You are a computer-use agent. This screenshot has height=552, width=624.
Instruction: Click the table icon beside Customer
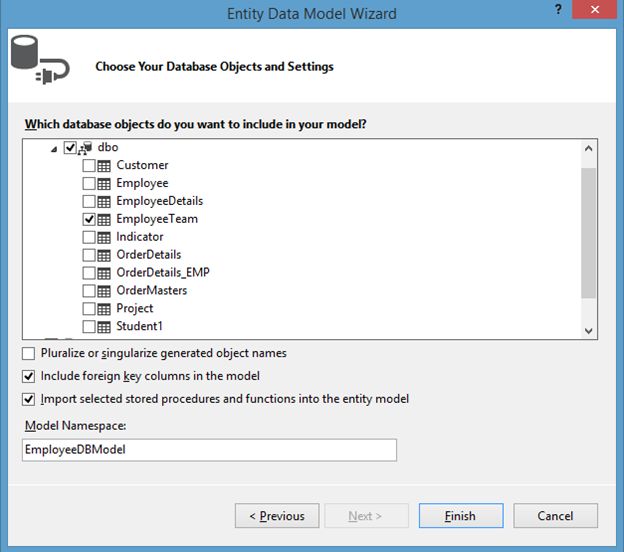coord(104,166)
